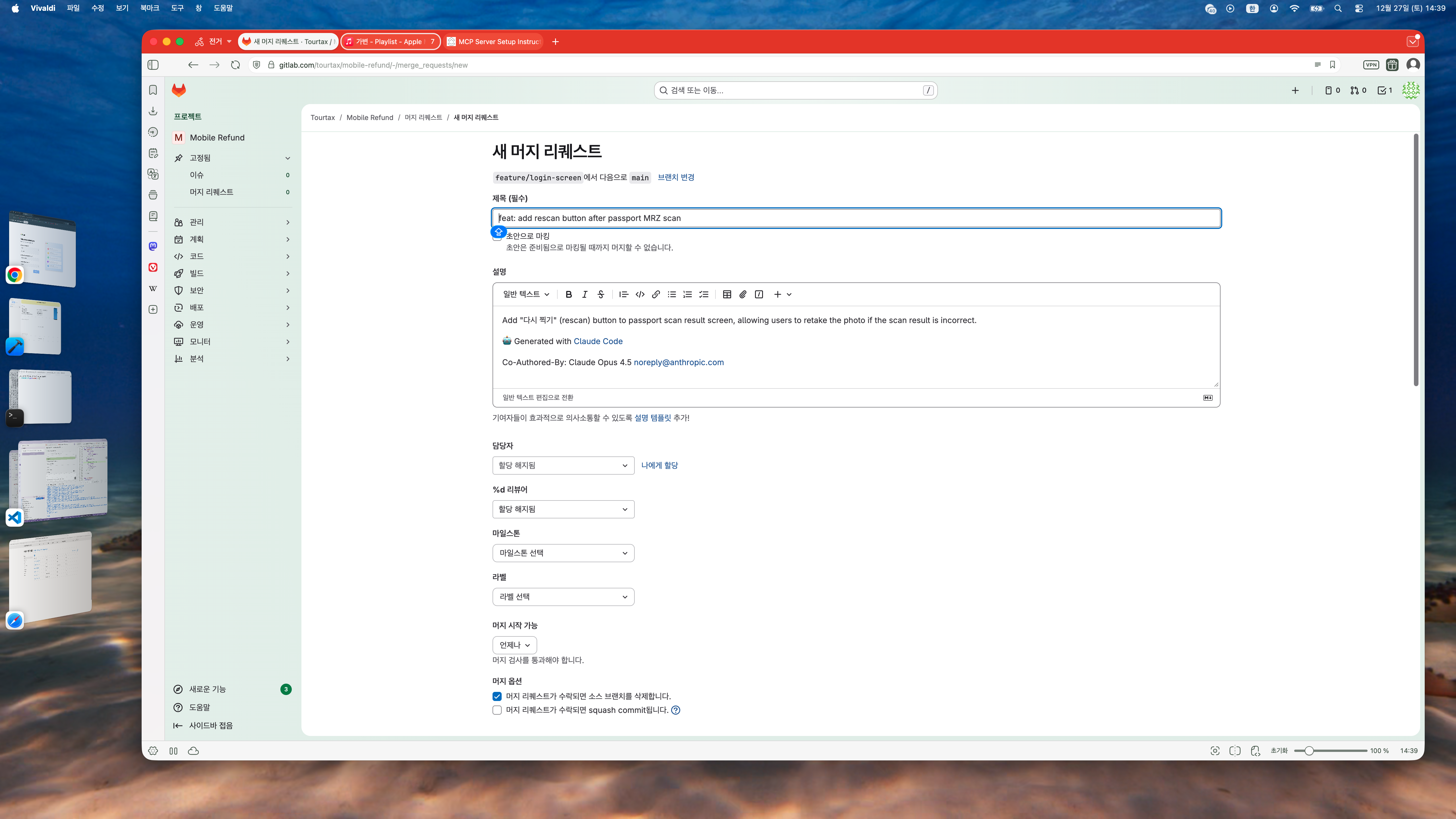Click the 나에게 할당 link

tap(660, 465)
